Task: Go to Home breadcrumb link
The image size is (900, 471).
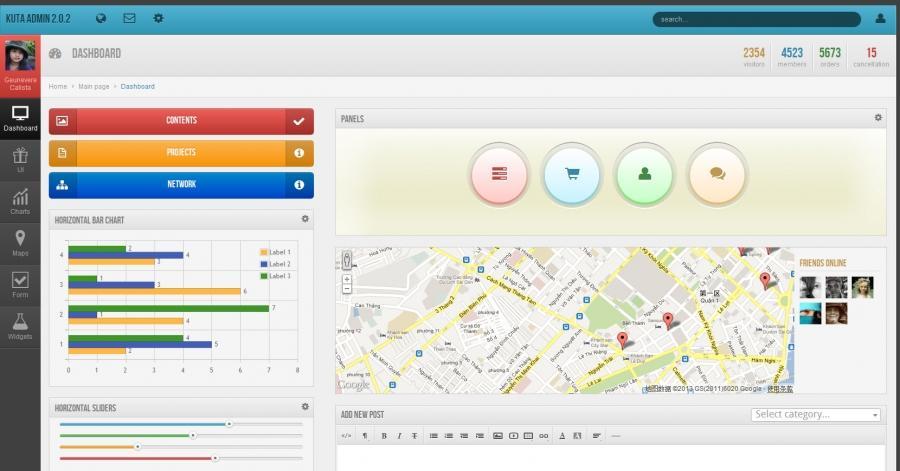Action: click(x=58, y=86)
